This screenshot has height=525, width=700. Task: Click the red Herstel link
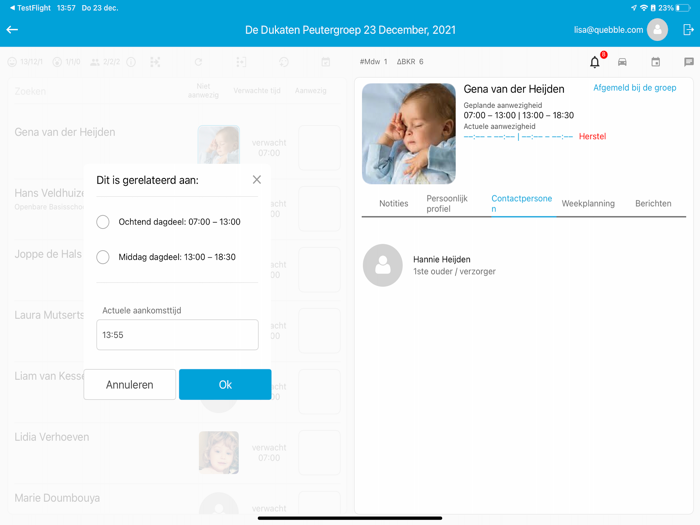click(592, 137)
